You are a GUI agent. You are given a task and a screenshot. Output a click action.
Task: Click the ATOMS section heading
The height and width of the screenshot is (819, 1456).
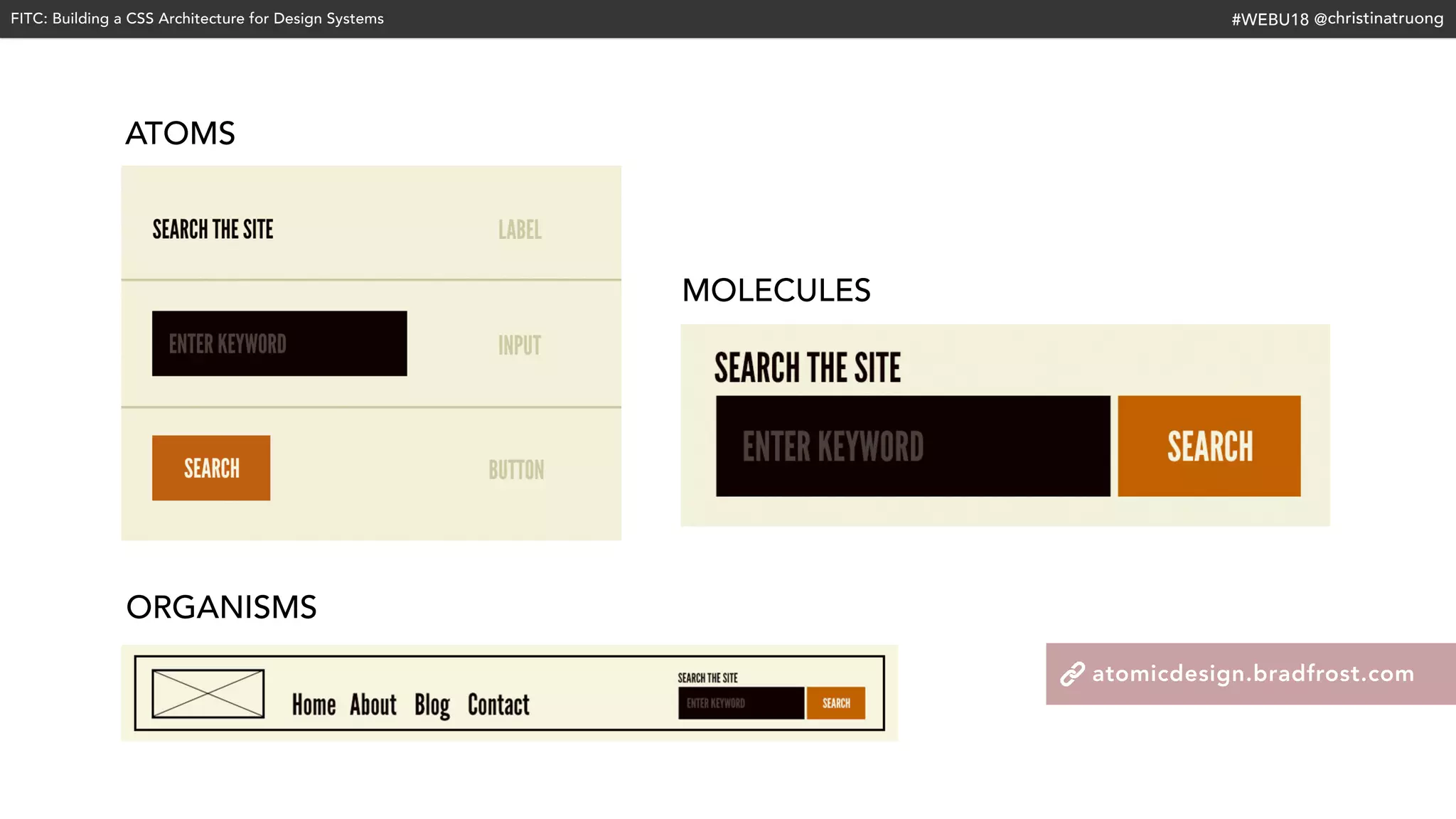pyautogui.click(x=180, y=134)
